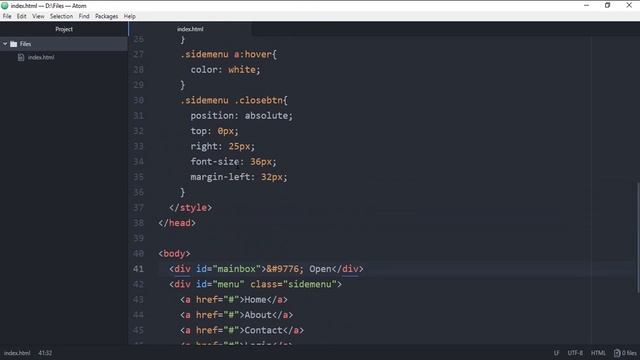Collapse the Files folder chevron
Image resolution: width=640 pixels, height=360 pixels.
click(5, 44)
